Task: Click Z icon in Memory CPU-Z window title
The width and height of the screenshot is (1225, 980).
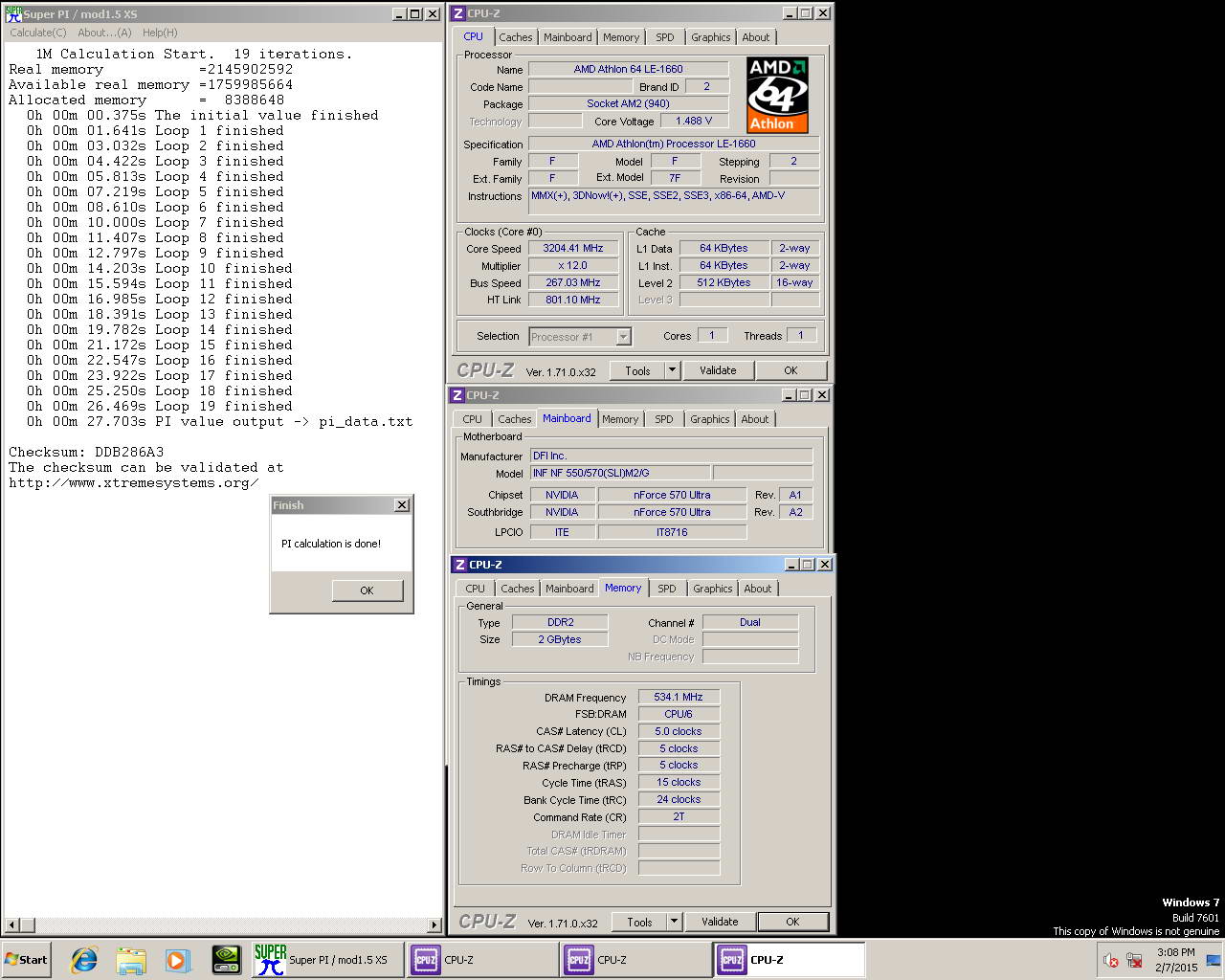Action: pyautogui.click(x=460, y=565)
